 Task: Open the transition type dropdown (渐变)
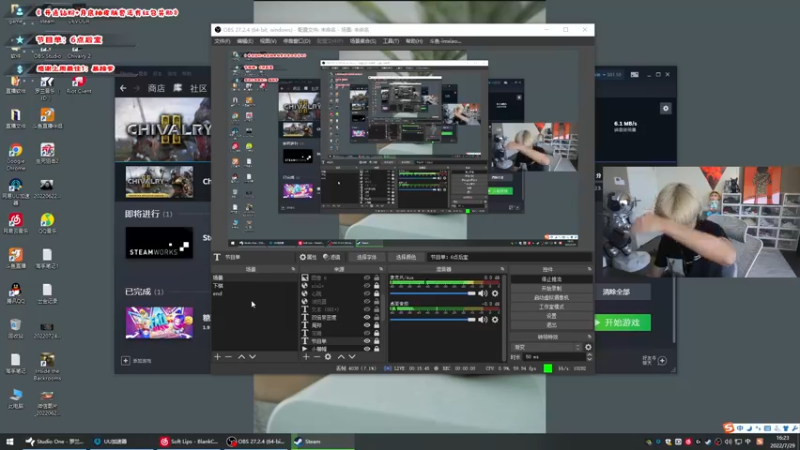click(546, 347)
